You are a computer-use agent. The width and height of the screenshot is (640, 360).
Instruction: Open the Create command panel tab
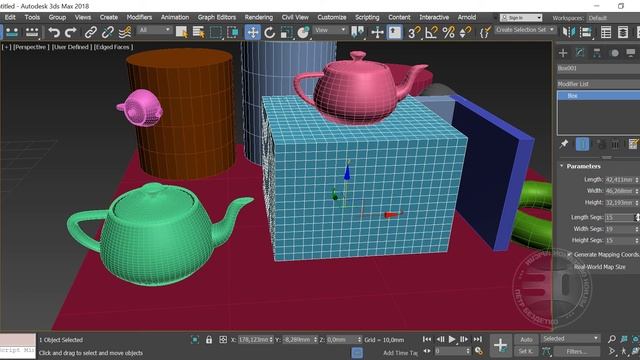563,53
